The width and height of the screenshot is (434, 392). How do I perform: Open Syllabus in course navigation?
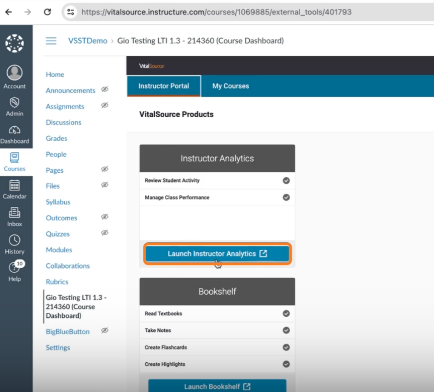click(58, 202)
